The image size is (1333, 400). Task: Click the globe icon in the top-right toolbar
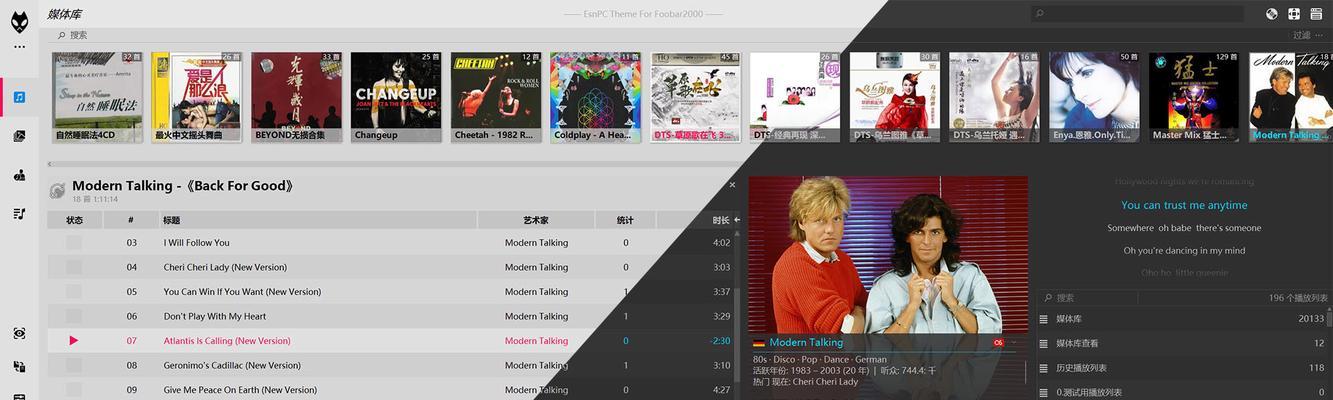click(1271, 14)
